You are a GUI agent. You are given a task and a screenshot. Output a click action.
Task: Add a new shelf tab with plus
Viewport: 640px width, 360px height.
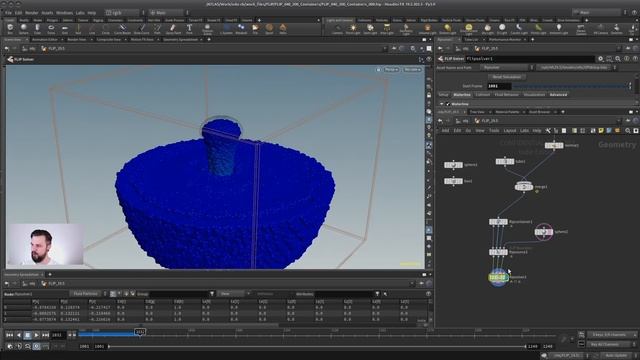point(259,20)
